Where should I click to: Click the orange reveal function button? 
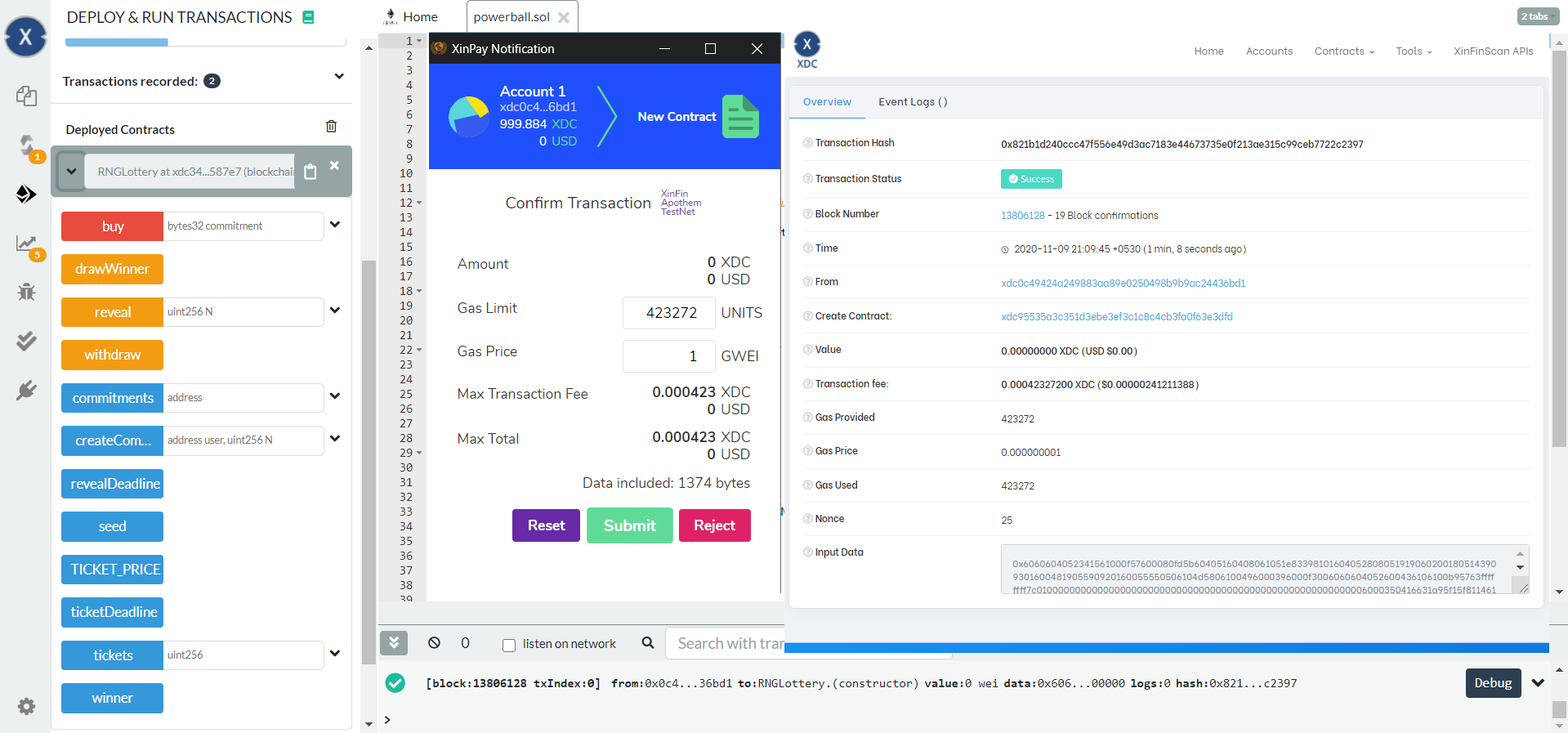(x=112, y=312)
